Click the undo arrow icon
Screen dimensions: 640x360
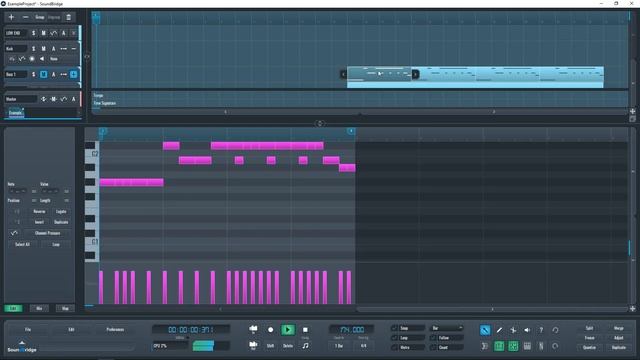(555, 330)
